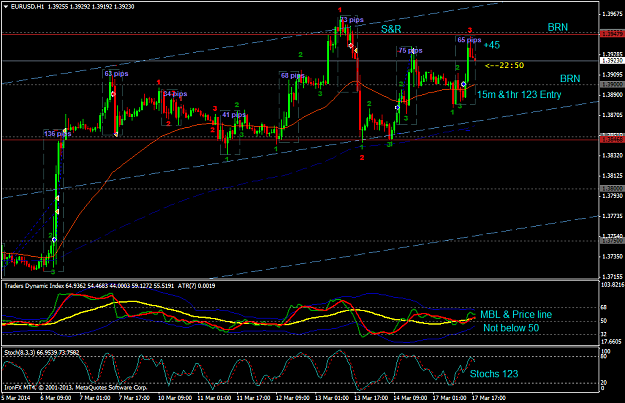
Task: Select the 'Stochs 123' label
Action: (x=494, y=374)
